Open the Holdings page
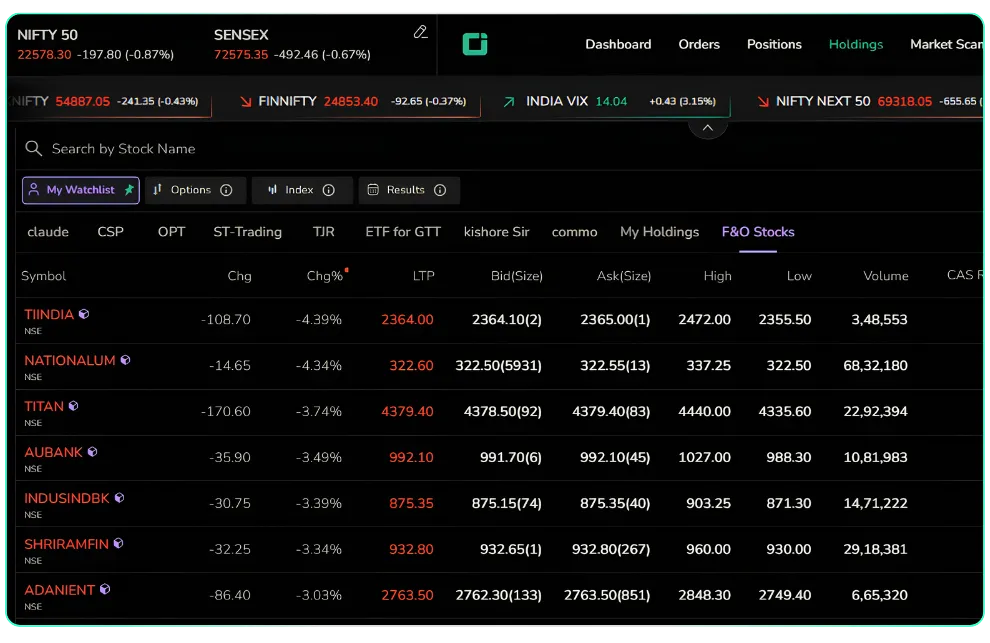 click(856, 44)
